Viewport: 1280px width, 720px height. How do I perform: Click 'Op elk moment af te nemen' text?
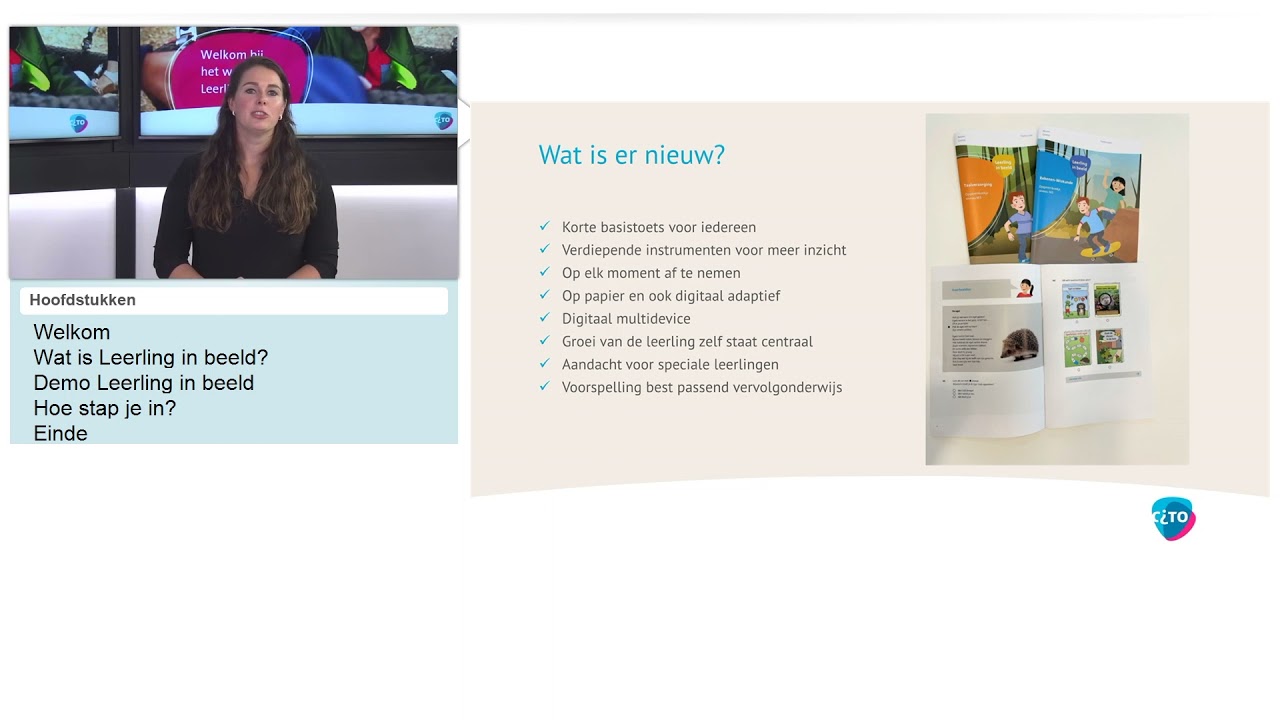tap(651, 273)
